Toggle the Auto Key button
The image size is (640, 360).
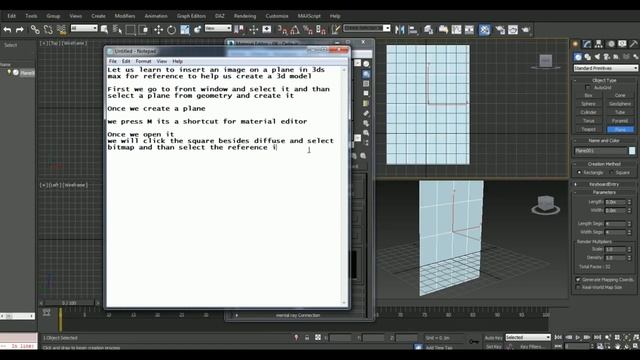point(493,338)
